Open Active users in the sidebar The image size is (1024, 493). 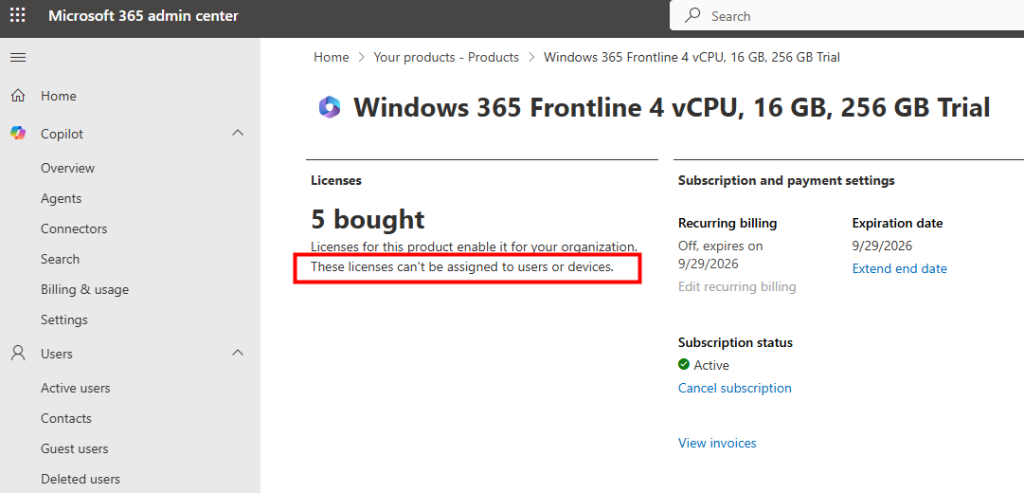75,388
